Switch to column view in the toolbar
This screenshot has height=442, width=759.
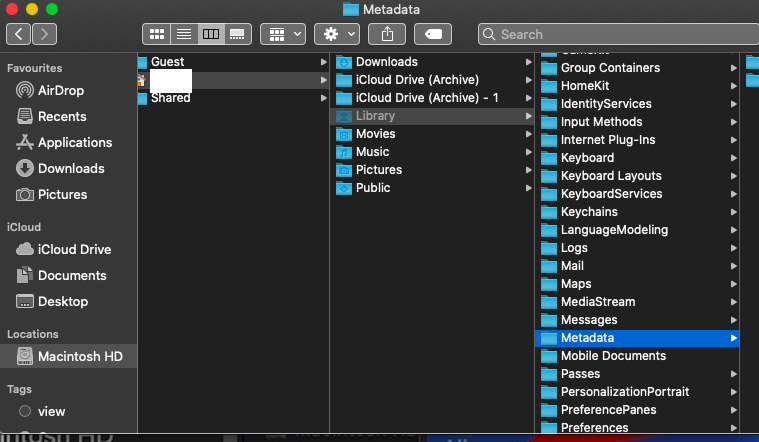click(x=211, y=34)
